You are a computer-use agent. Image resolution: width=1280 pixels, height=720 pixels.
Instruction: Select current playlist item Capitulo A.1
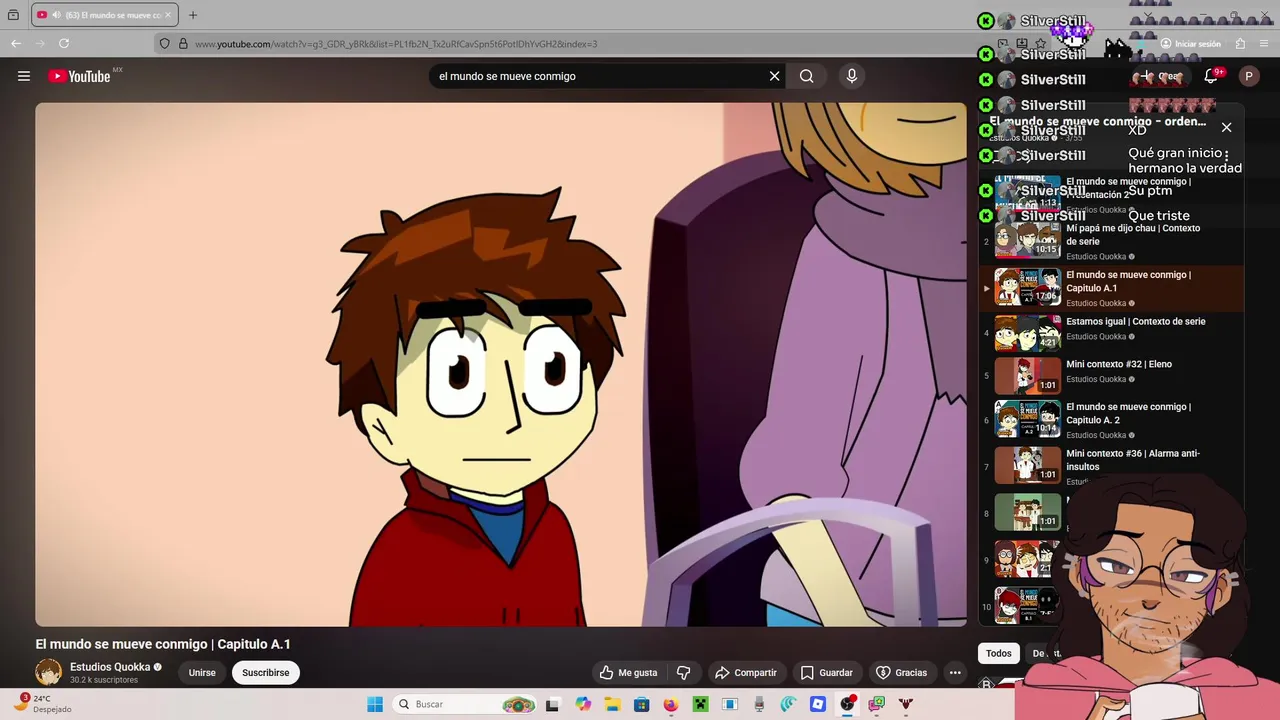[1112, 288]
